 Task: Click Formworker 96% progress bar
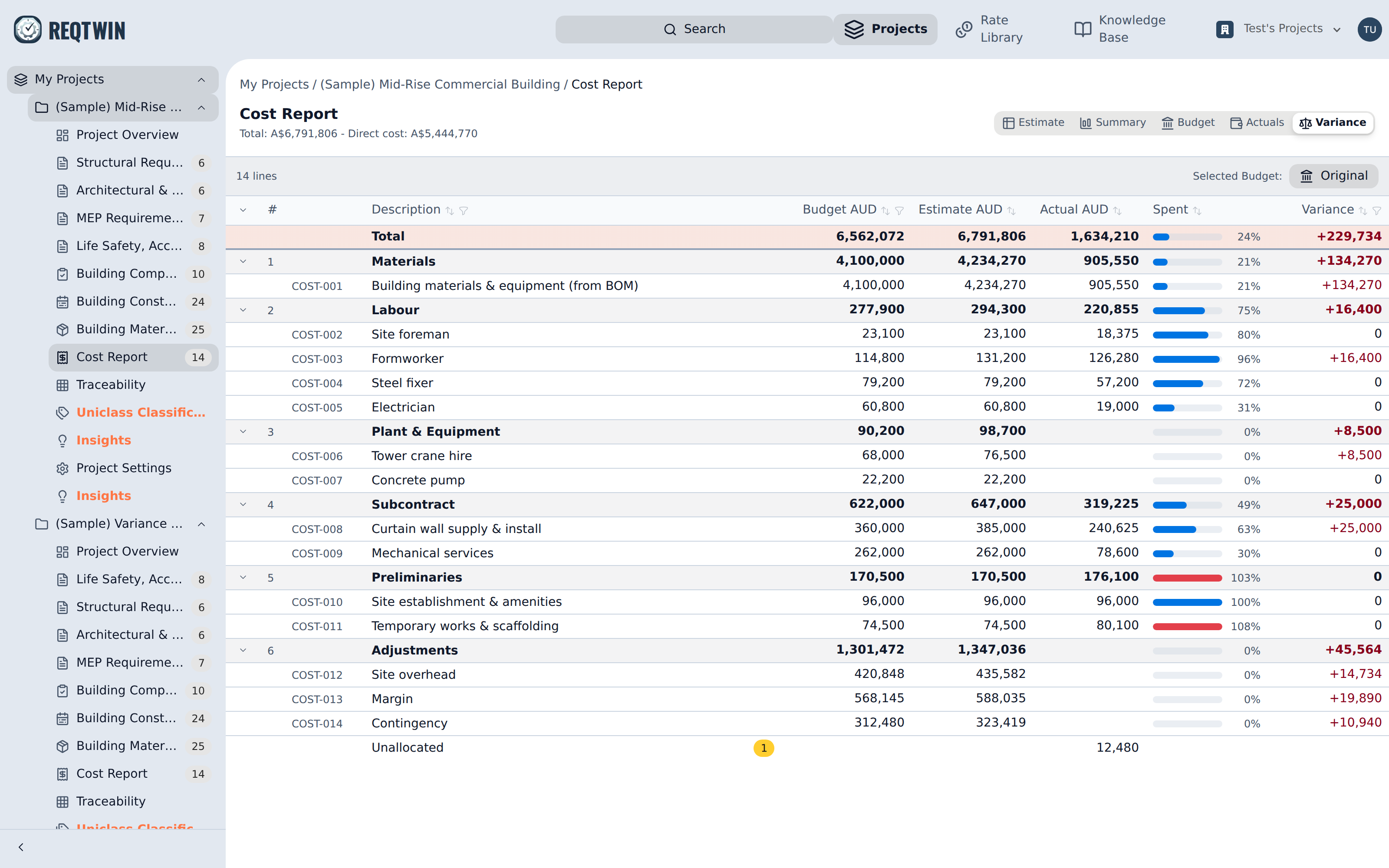tap(1187, 359)
